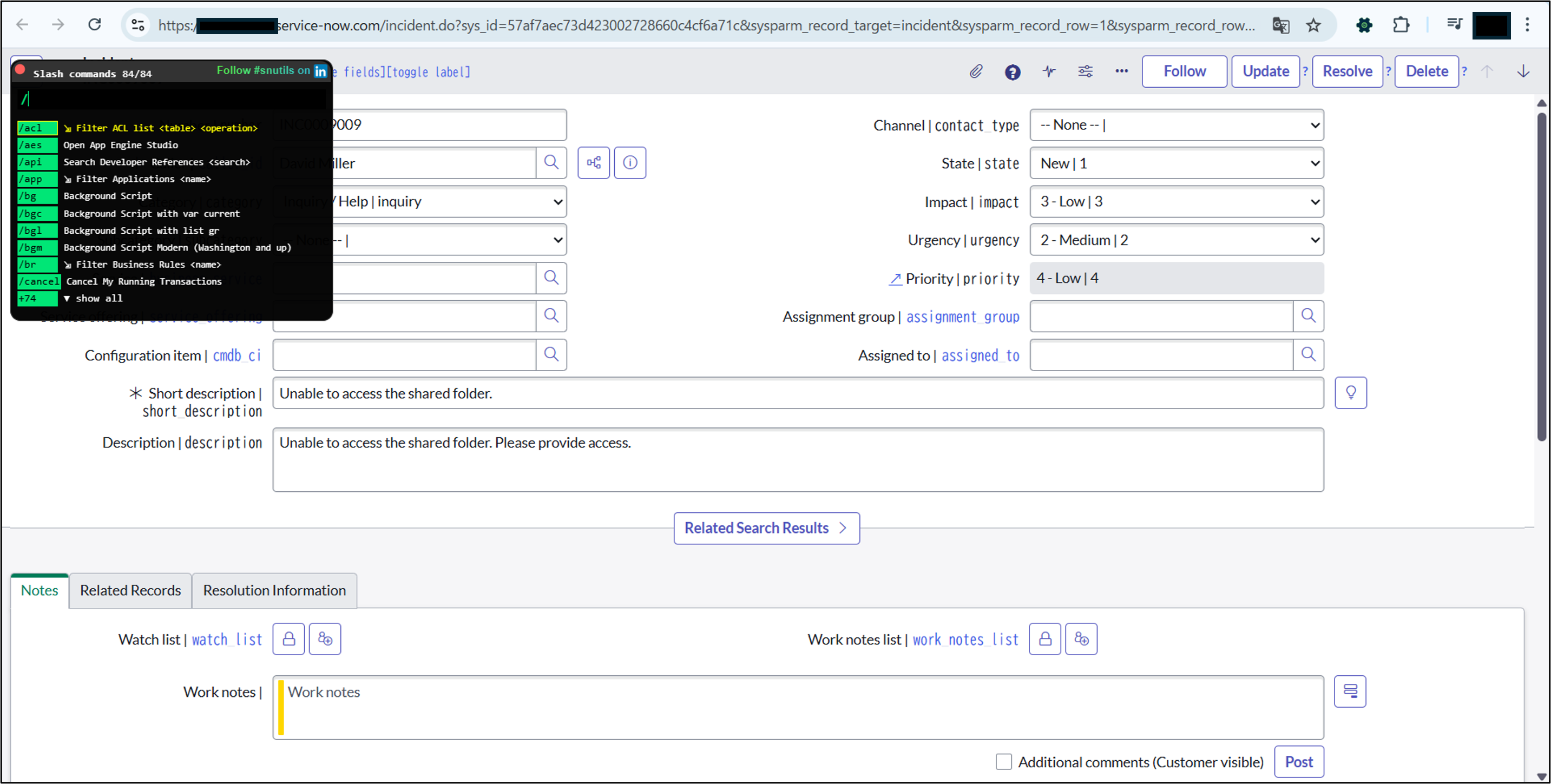Reload the browser page

tap(95, 25)
